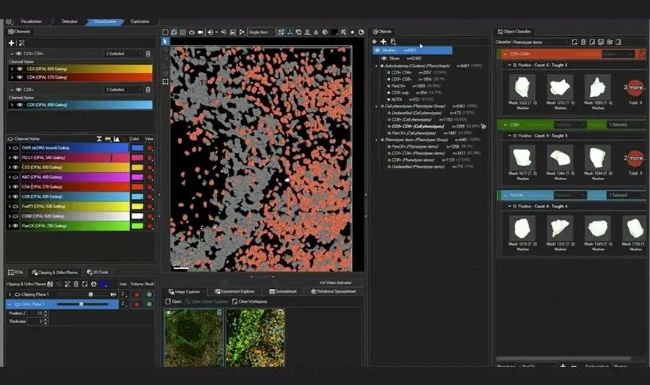Click the grid tool icon left of viewer
Viewport: 650px width, 385px height.
165,82
